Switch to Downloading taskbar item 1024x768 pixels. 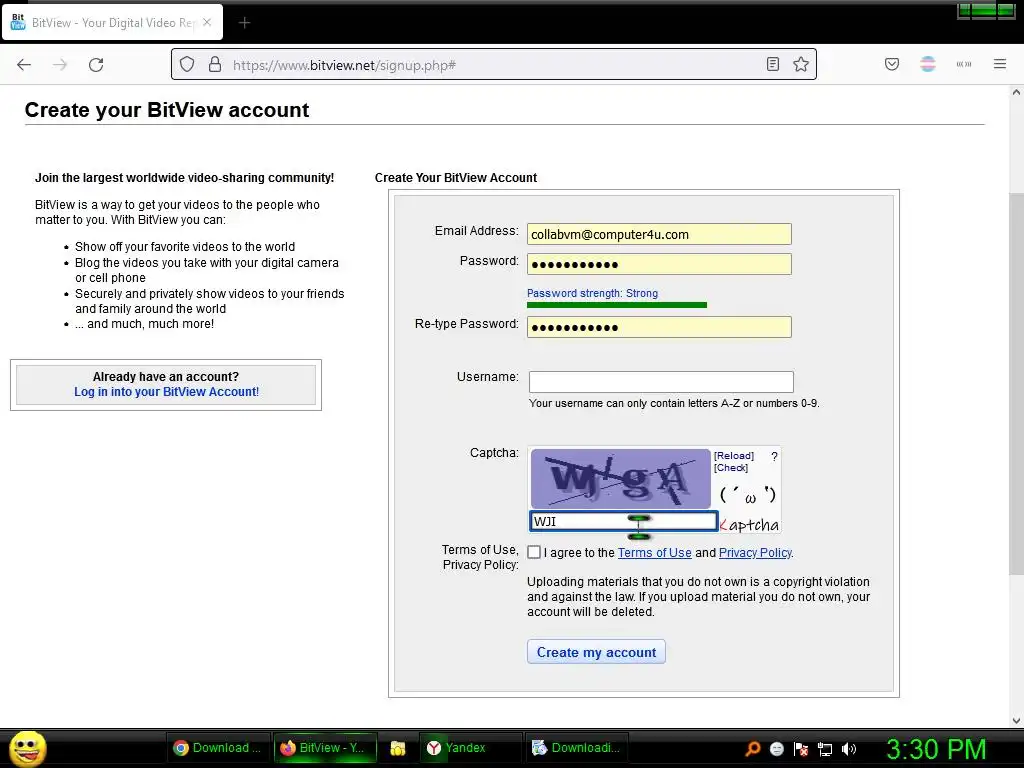pyautogui.click(x=577, y=748)
